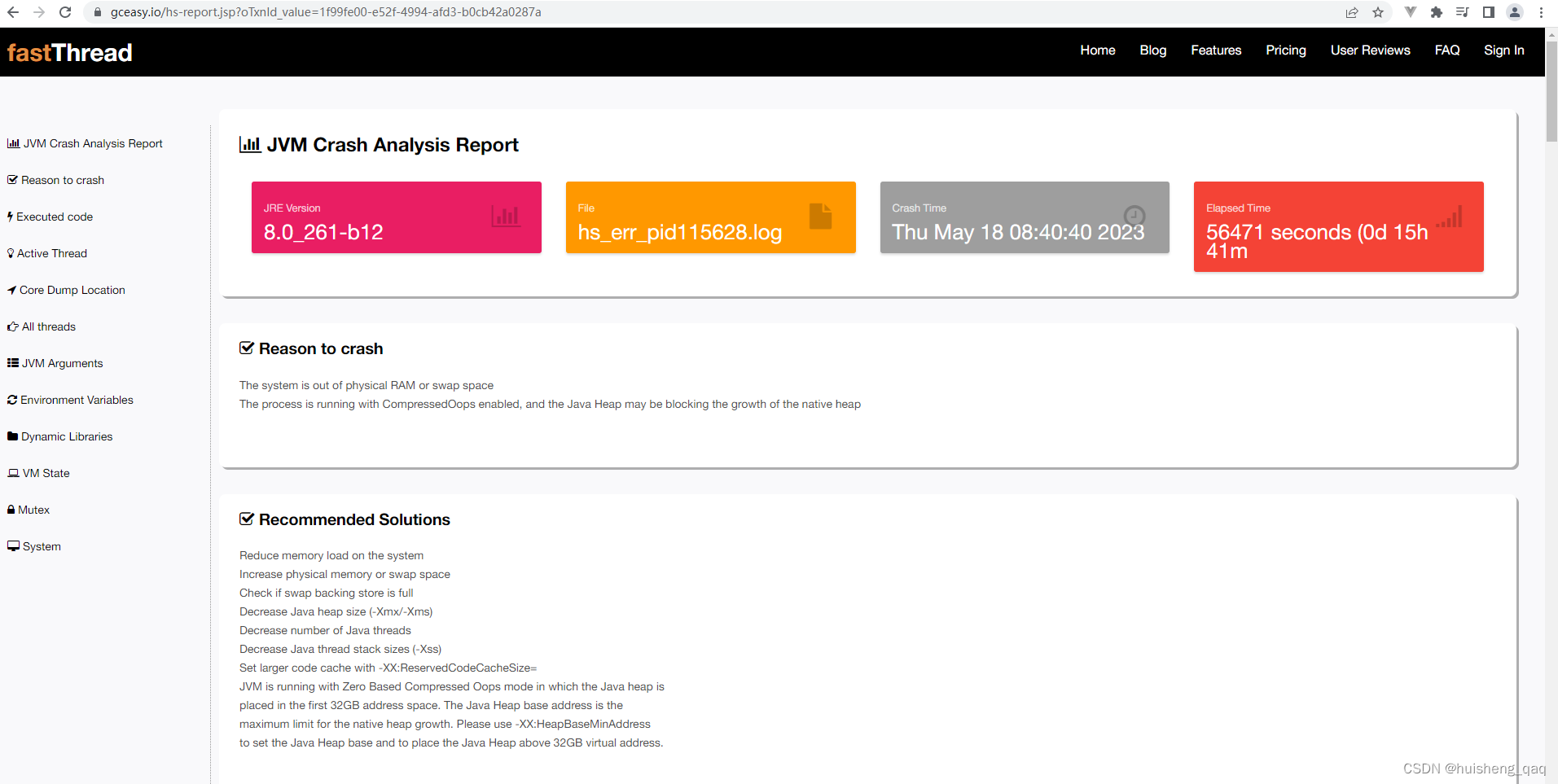Click the crash time 'Thu May 18 08:40:40 2023'
This screenshot has height=784, width=1558.
[1018, 233]
